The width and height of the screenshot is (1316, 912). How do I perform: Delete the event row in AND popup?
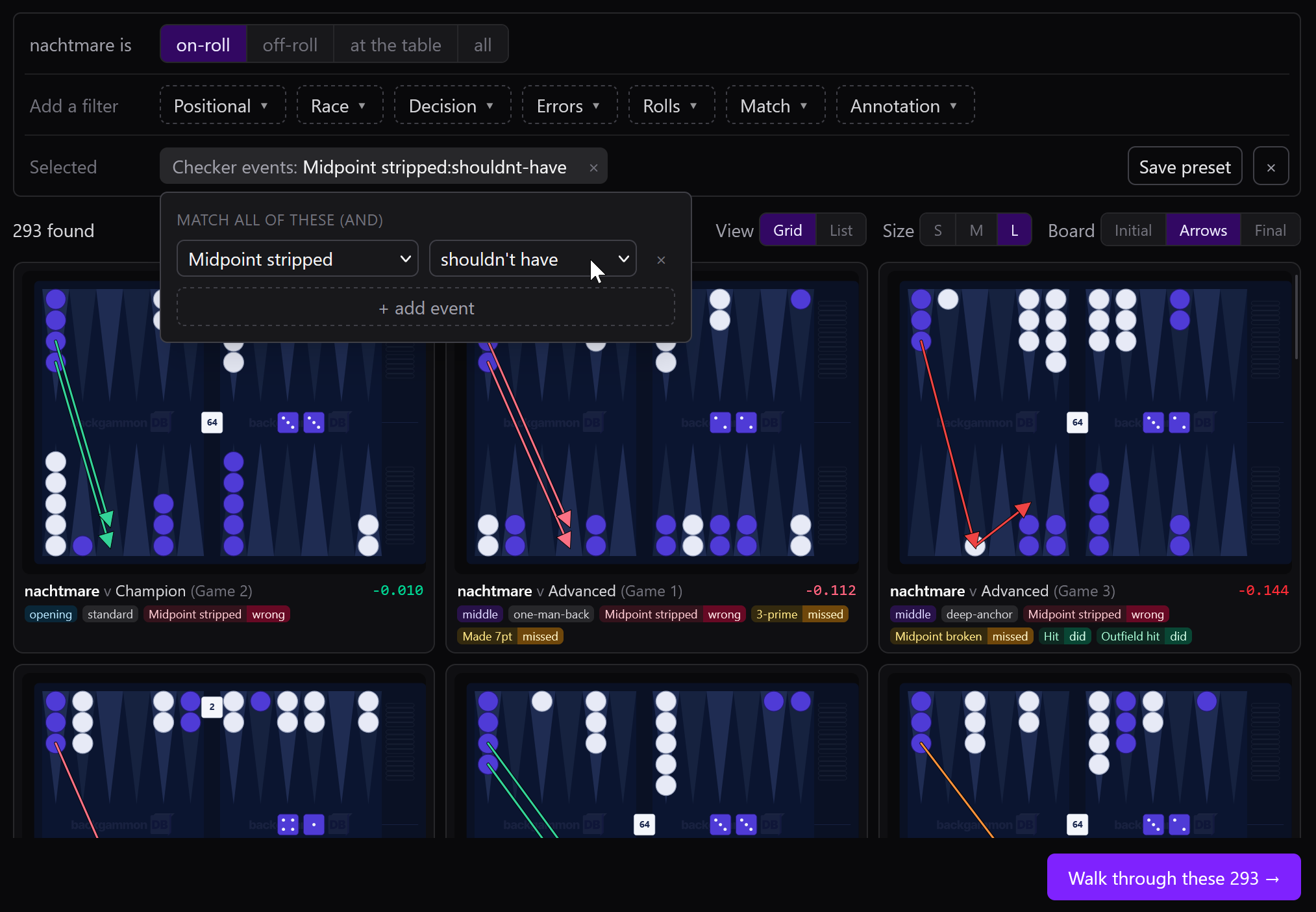(661, 260)
